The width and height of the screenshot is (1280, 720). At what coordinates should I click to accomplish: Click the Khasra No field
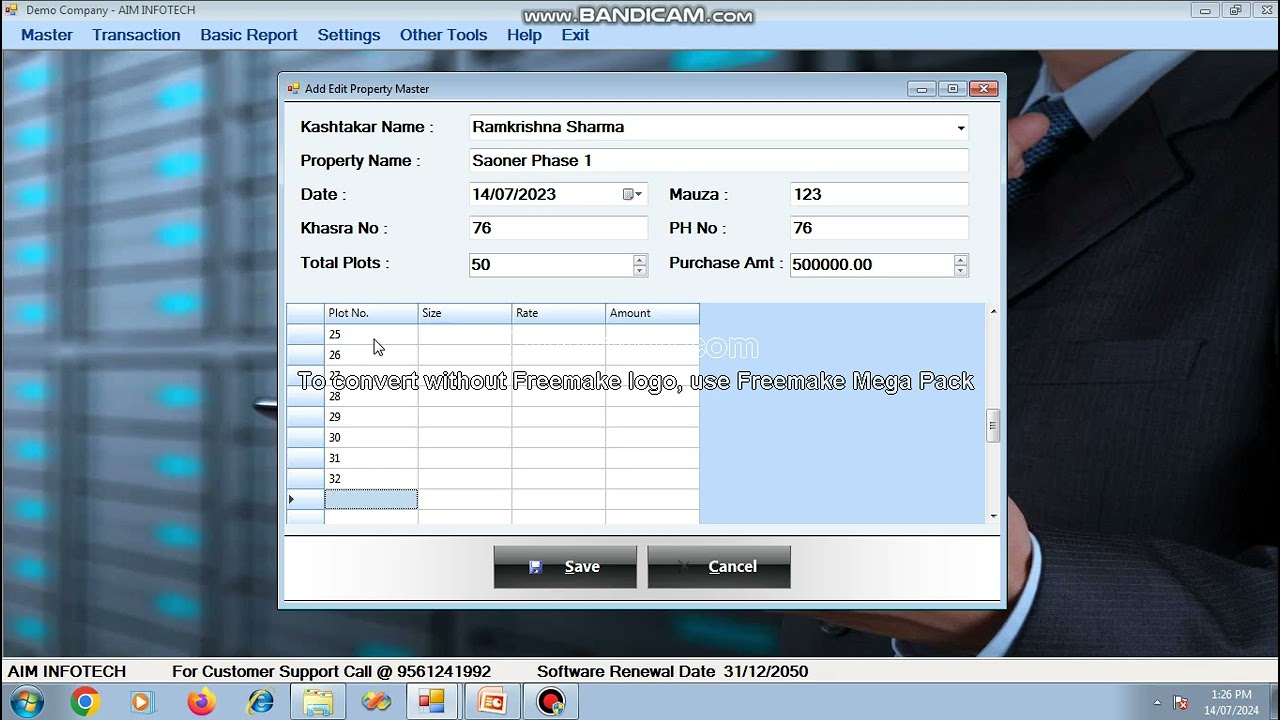[559, 228]
